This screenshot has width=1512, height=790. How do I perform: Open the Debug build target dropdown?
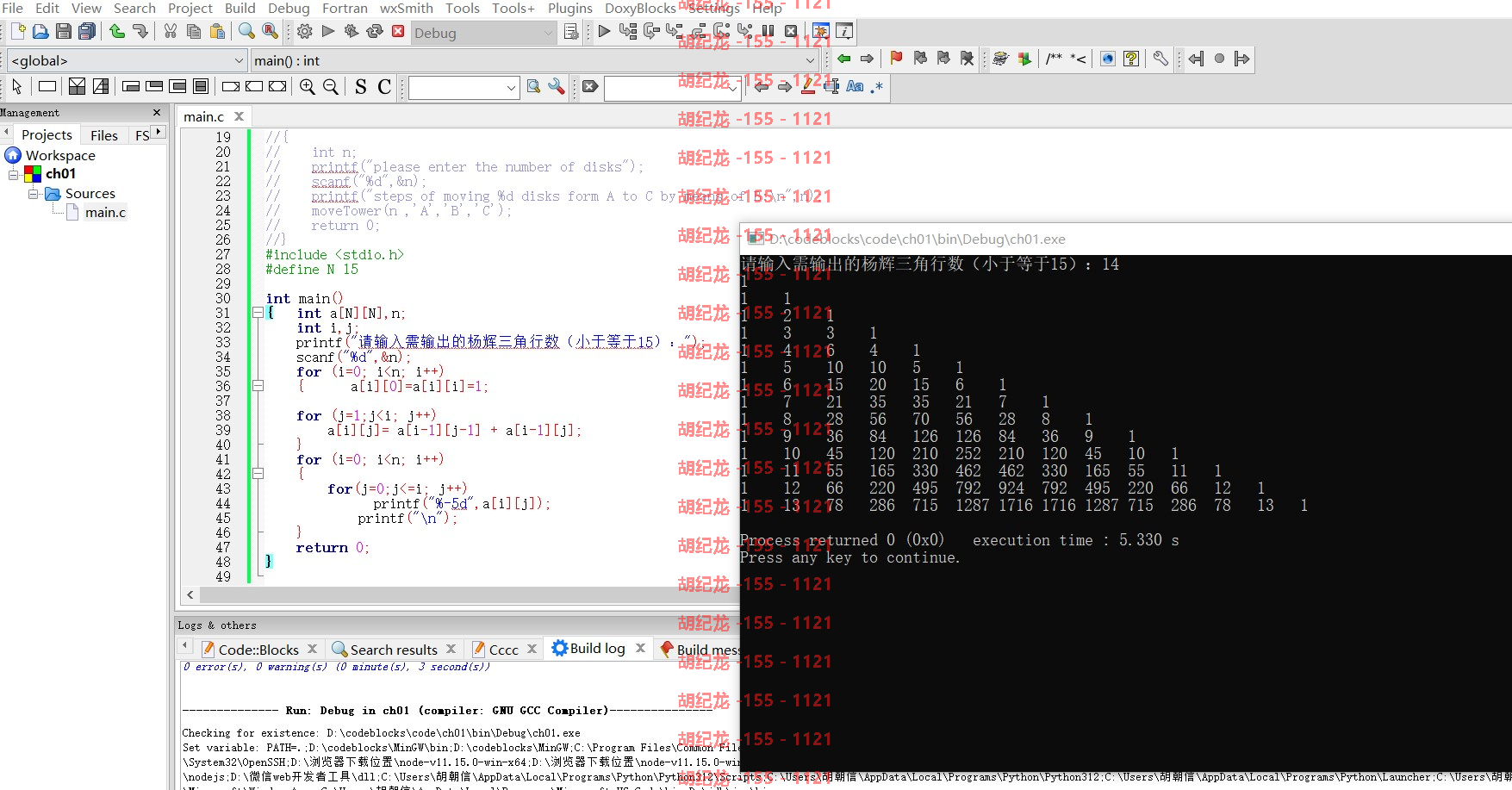click(x=549, y=33)
